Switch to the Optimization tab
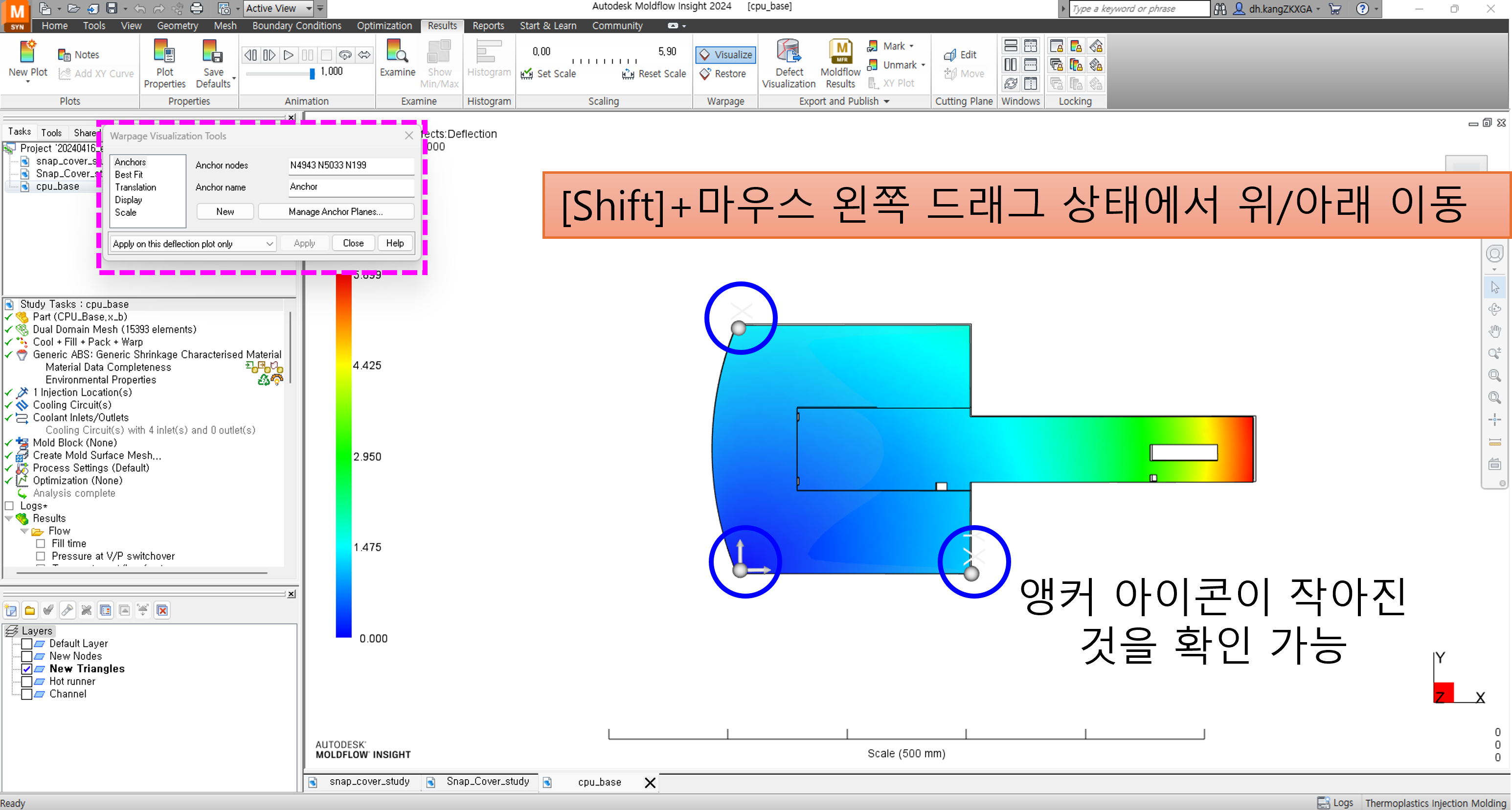 384,26
